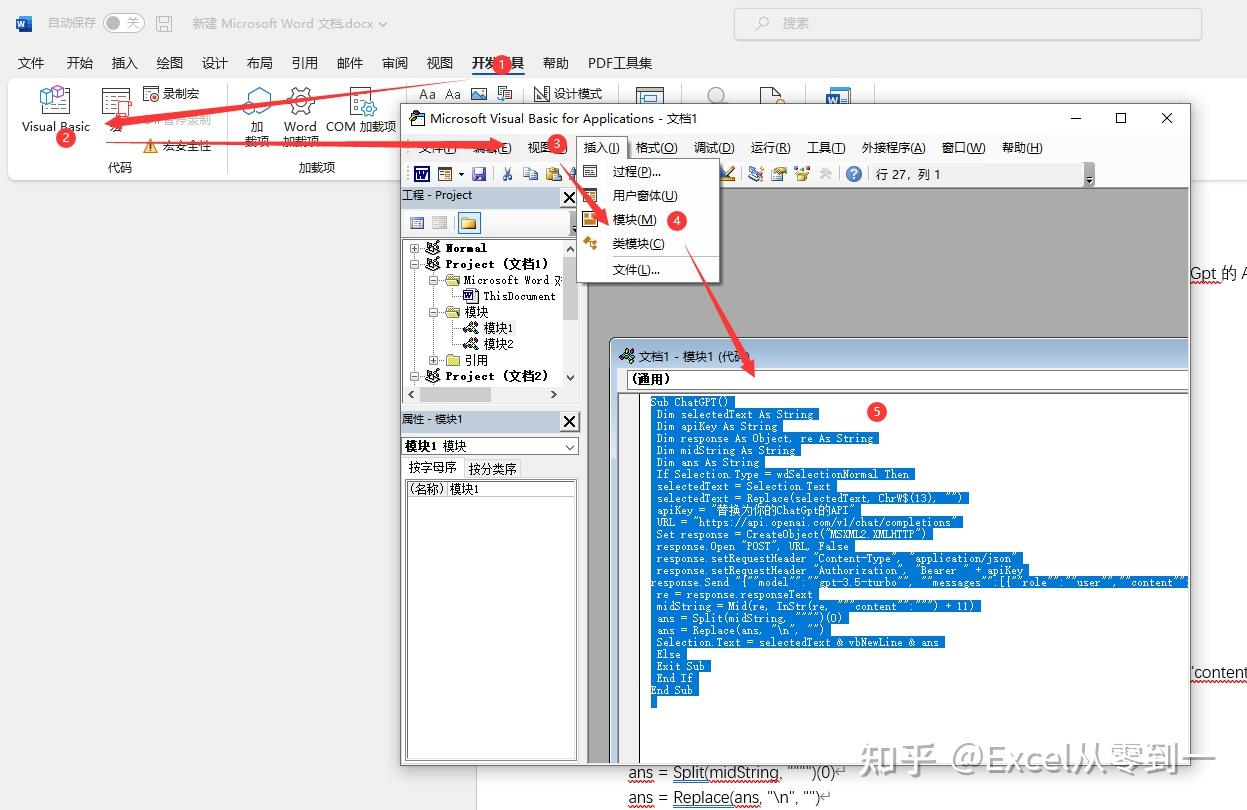
Task: Collapse the Project (文档1) tree node
Action: pos(416,264)
